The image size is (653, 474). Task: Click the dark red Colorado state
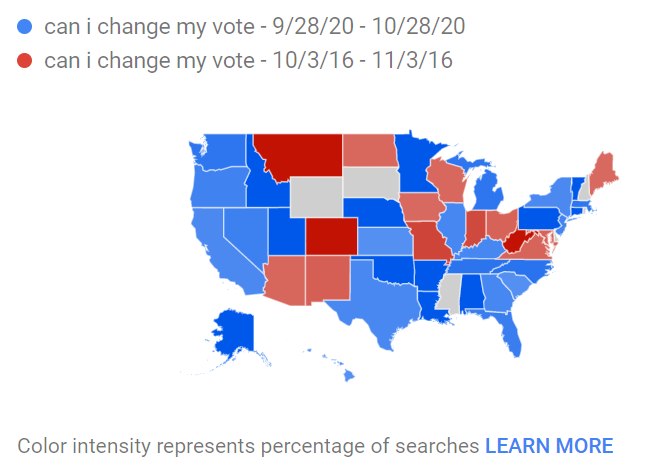331,236
